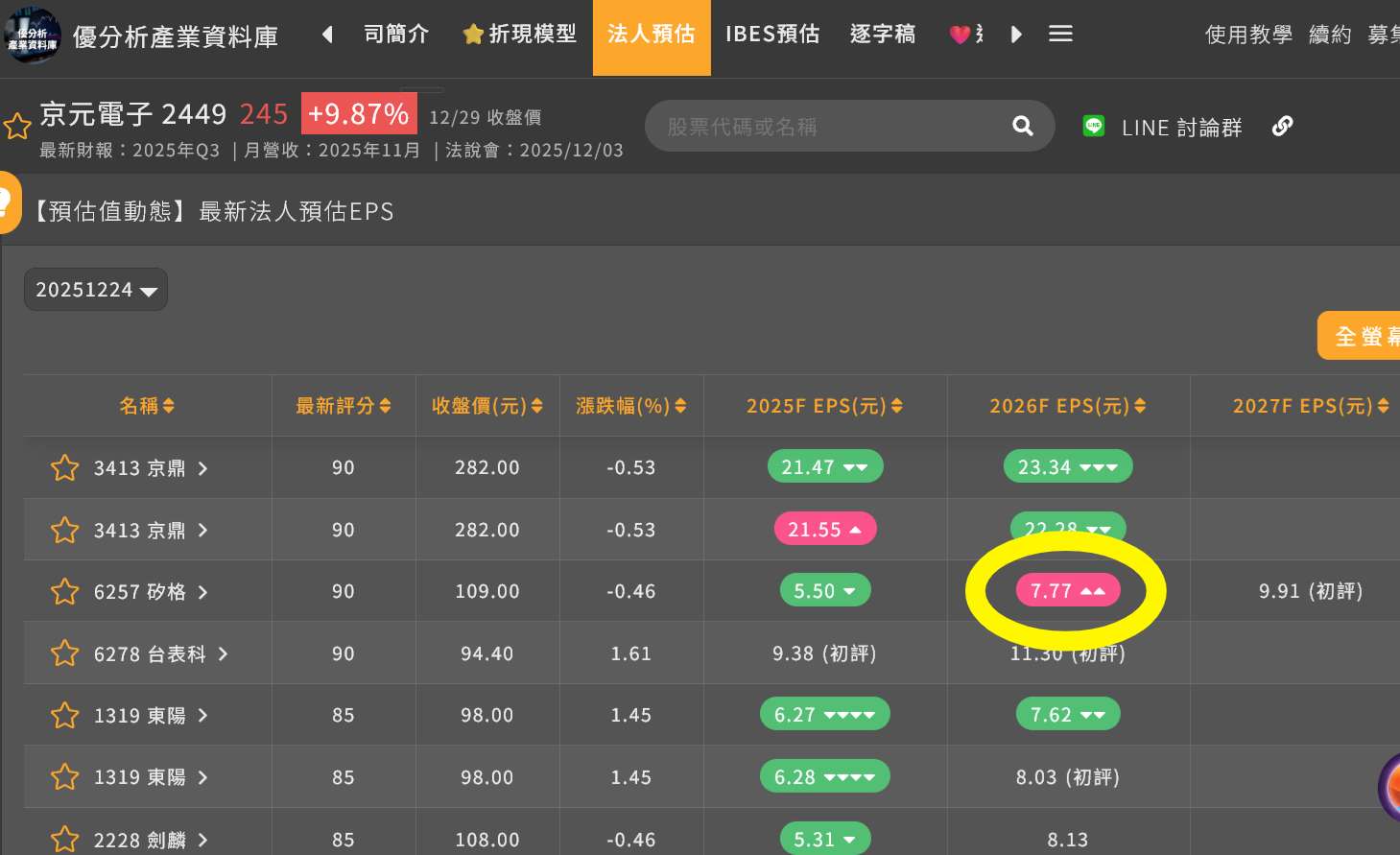Click the stock code search field
The image size is (1400, 855).
click(x=825, y=127)
